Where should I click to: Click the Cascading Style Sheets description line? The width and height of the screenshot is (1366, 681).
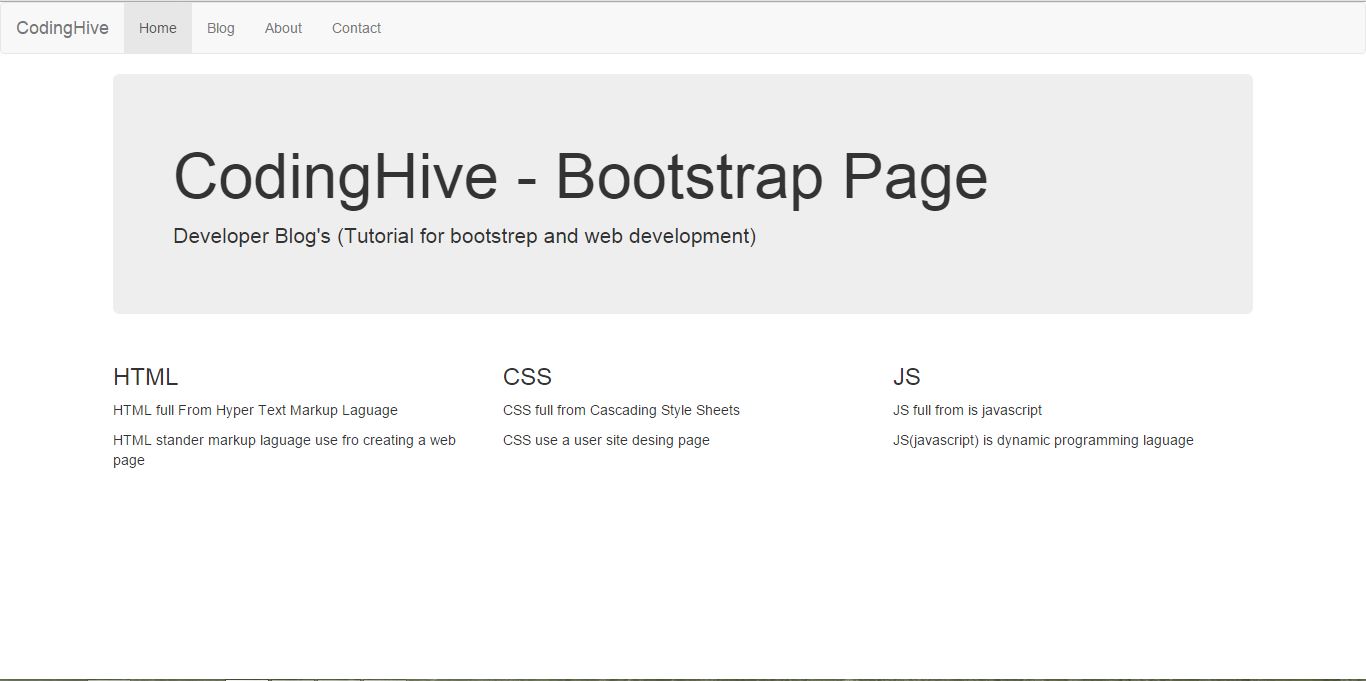(x=621, y=410)
